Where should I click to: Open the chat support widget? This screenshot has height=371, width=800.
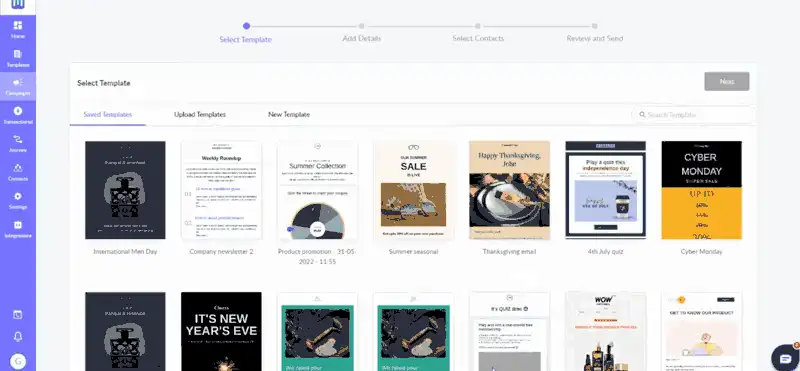[x=786, y=357]
